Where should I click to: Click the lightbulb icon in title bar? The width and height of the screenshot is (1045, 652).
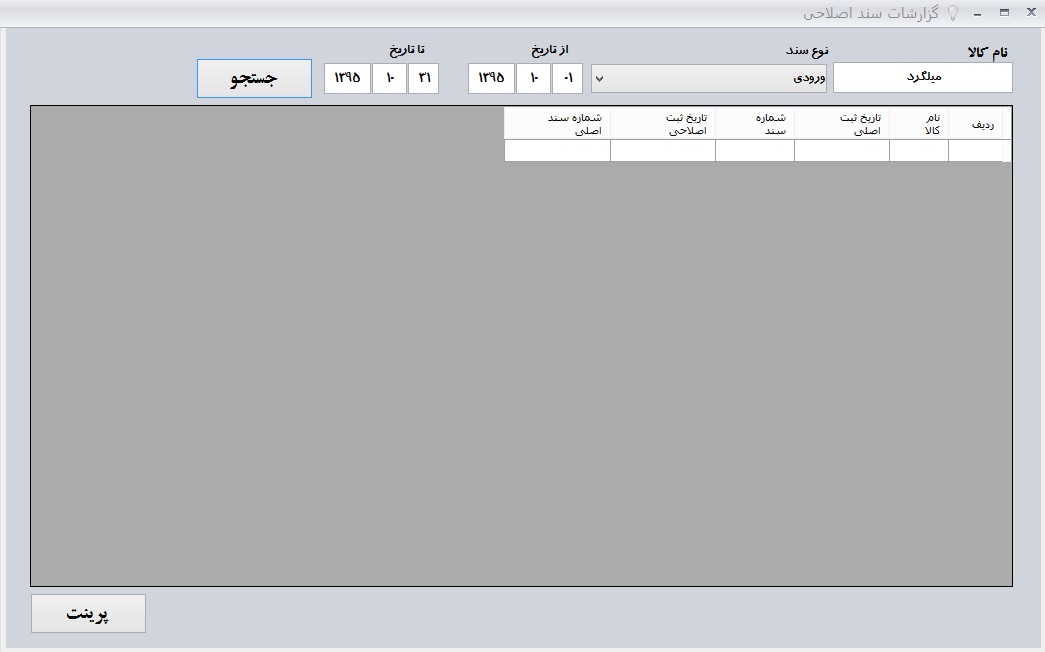953,13
